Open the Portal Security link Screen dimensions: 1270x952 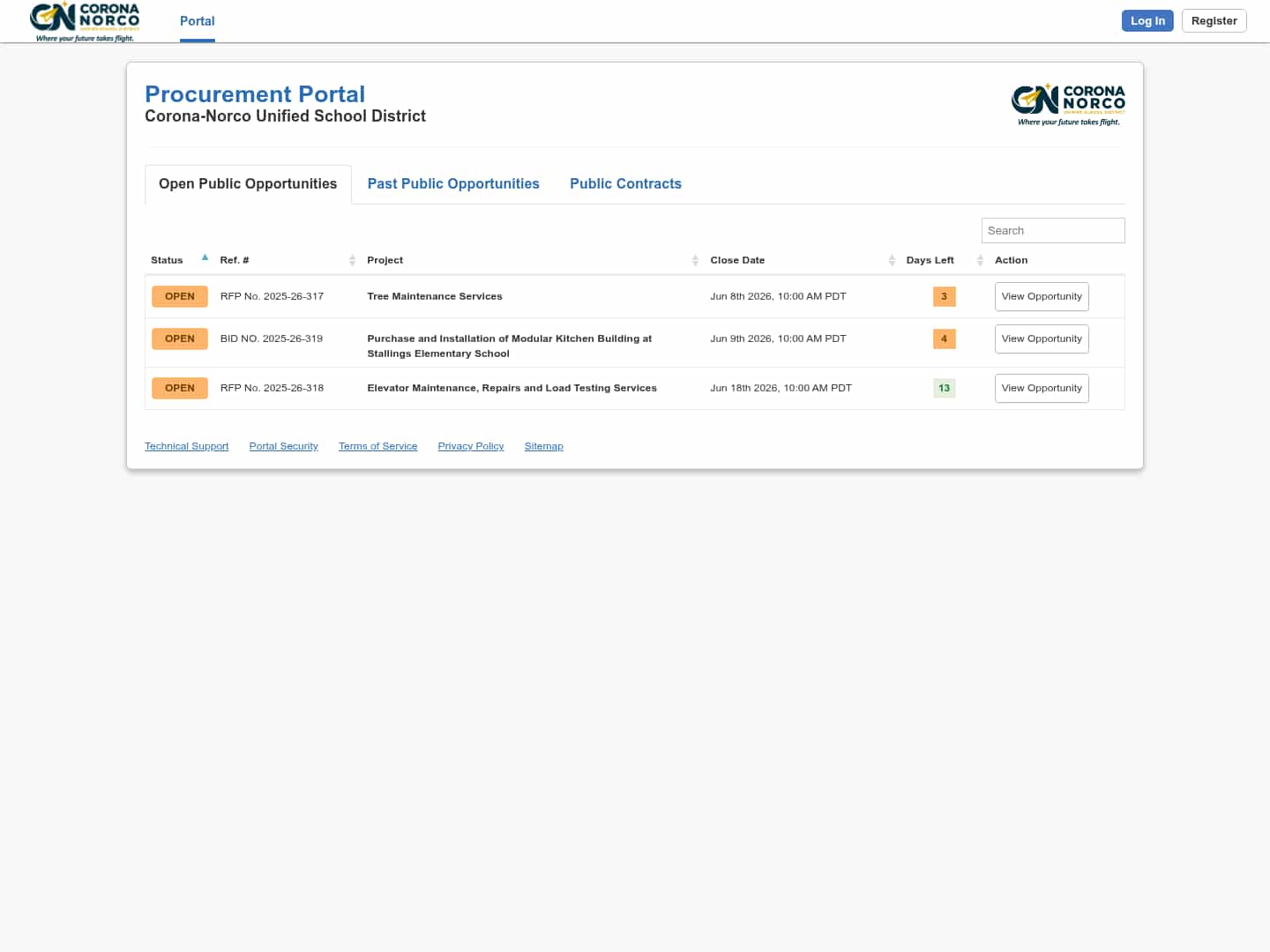click(x=283, y=447)
